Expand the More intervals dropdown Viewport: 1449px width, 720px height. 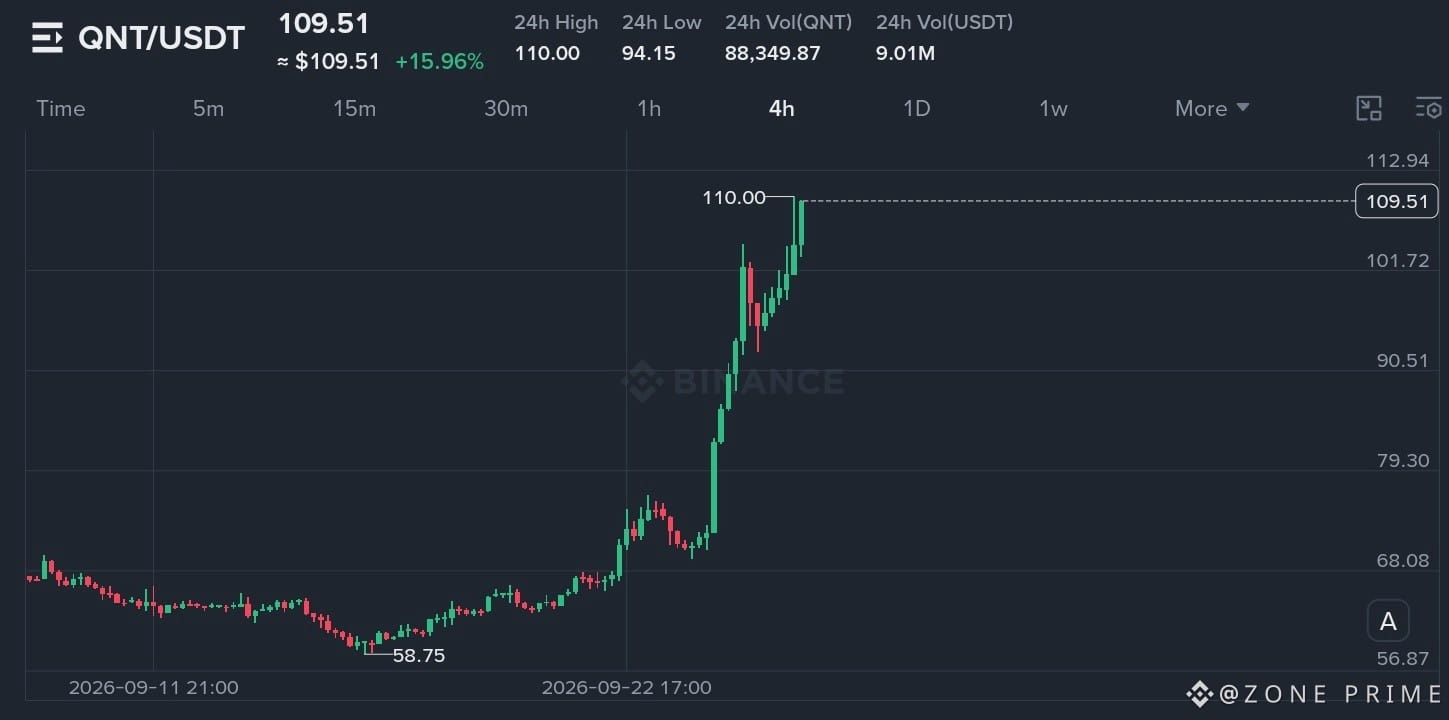tap(1212, 108)
